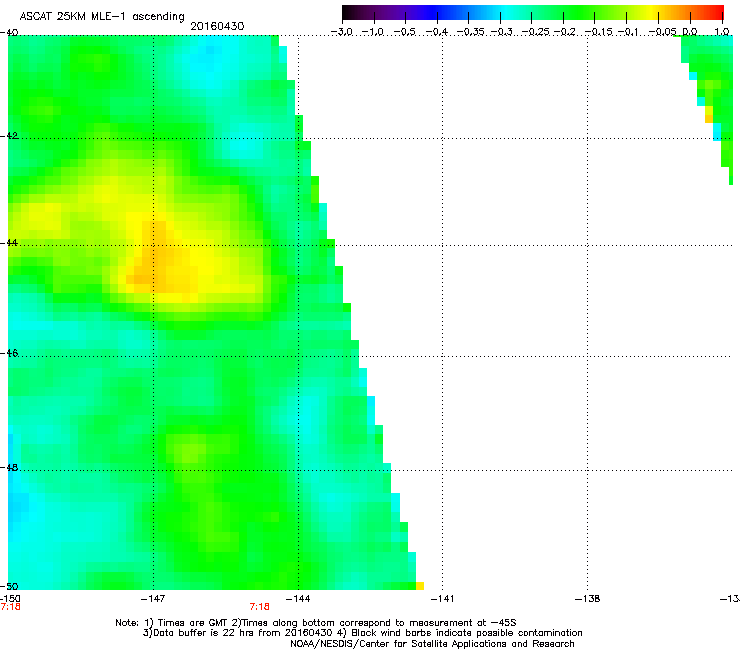Click the date label 20160430
The width and height of the screenshot is (740, 650).
217,26
